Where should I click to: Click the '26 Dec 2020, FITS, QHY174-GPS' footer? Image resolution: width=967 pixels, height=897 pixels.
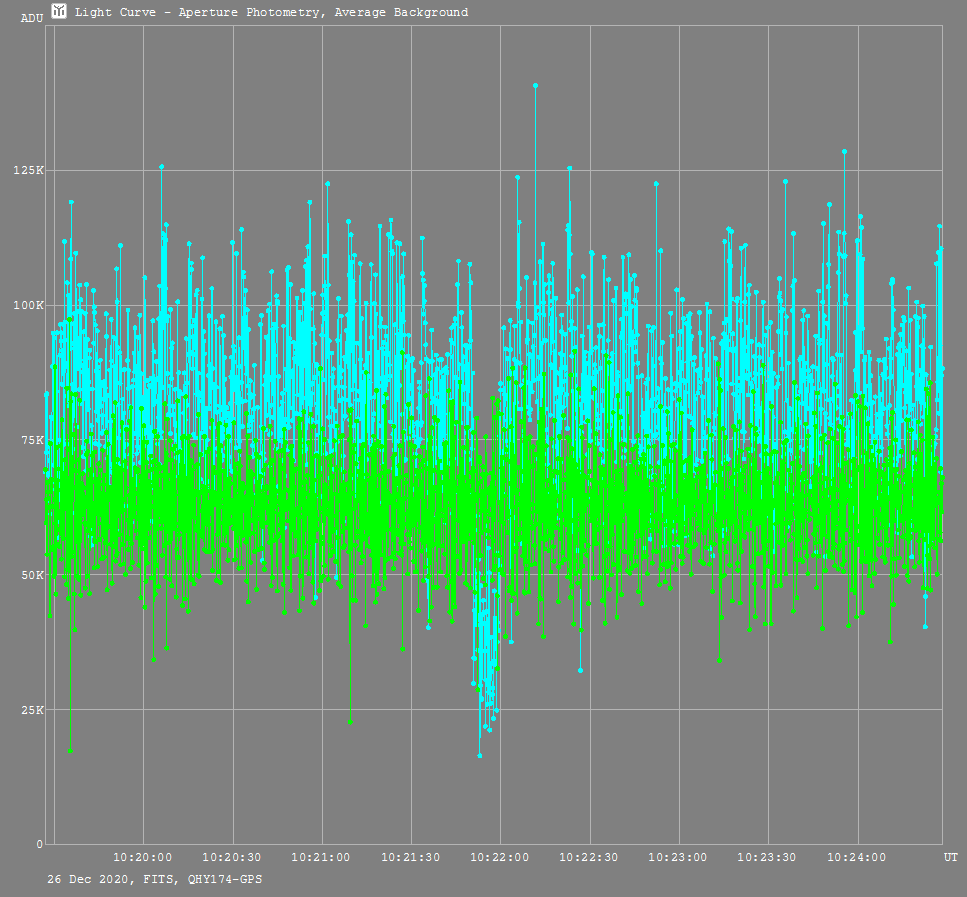click(155, 879)
